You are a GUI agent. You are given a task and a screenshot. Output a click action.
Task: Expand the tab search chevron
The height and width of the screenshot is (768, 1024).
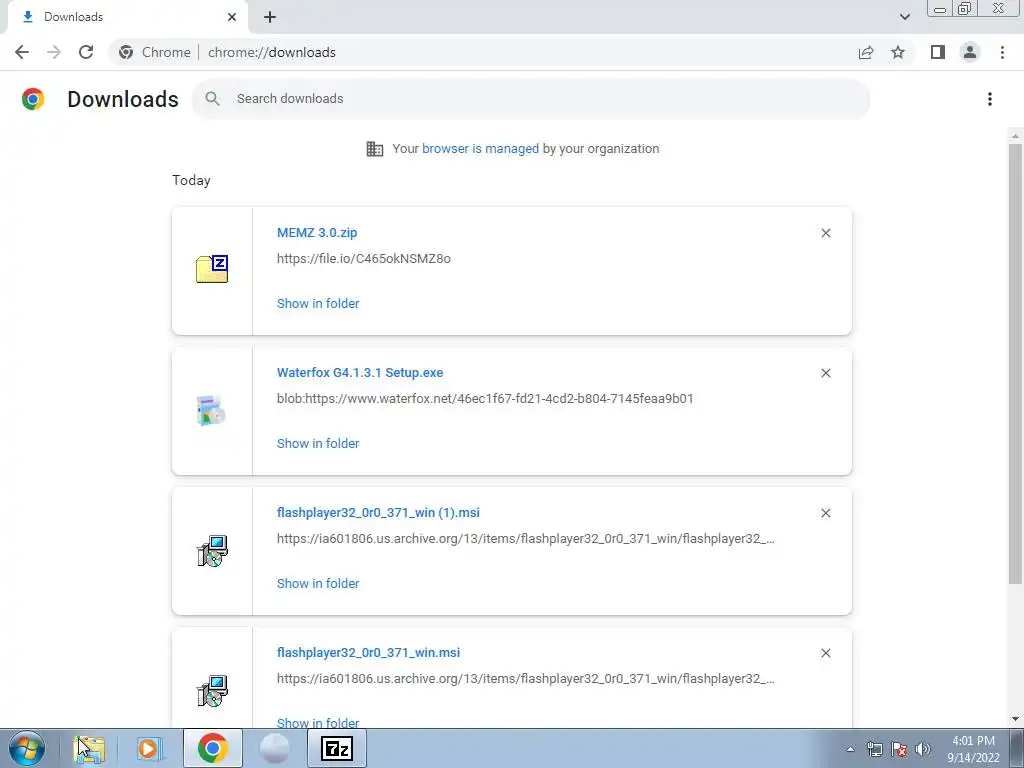(x=904, y=17)
